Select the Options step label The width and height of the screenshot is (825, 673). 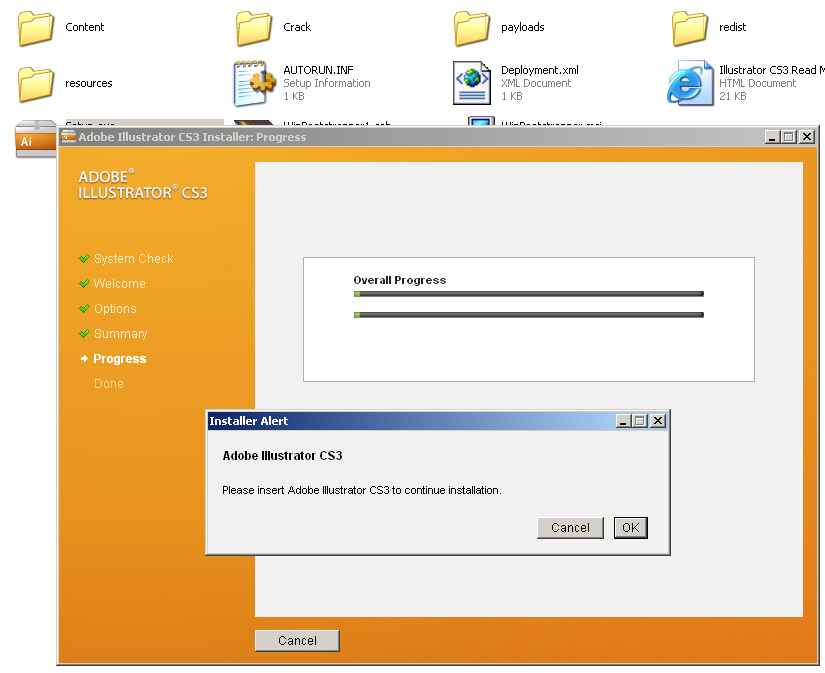[115, 309]
